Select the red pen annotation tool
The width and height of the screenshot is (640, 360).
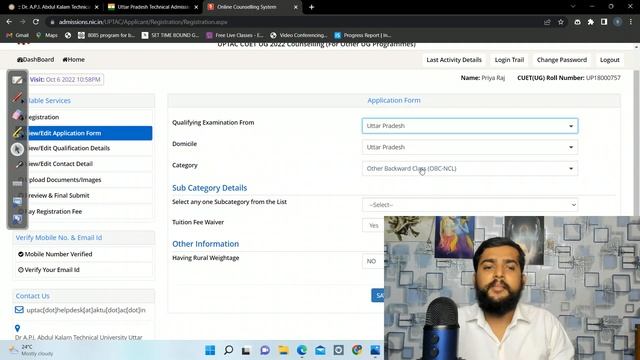[17, 98]
